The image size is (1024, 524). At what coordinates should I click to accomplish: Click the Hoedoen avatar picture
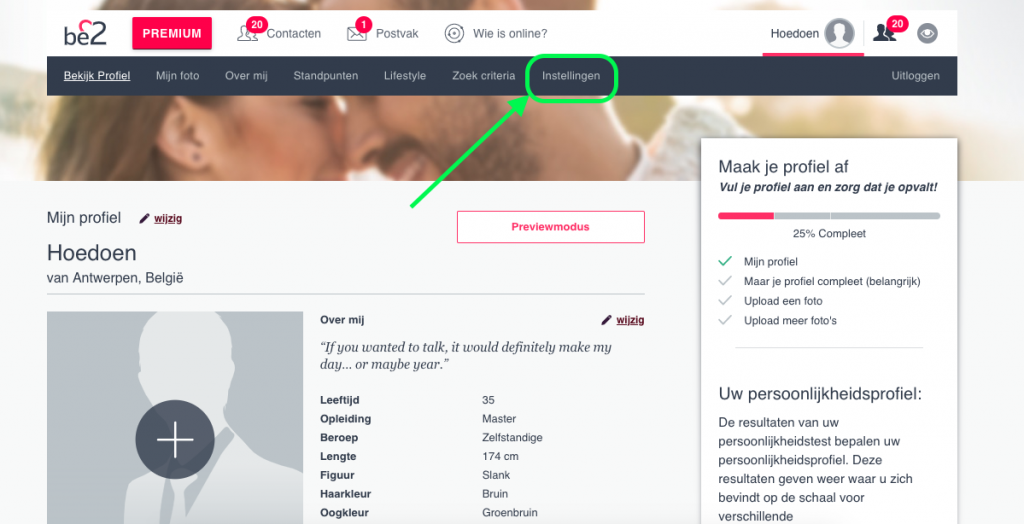click(x=839, y=33)
